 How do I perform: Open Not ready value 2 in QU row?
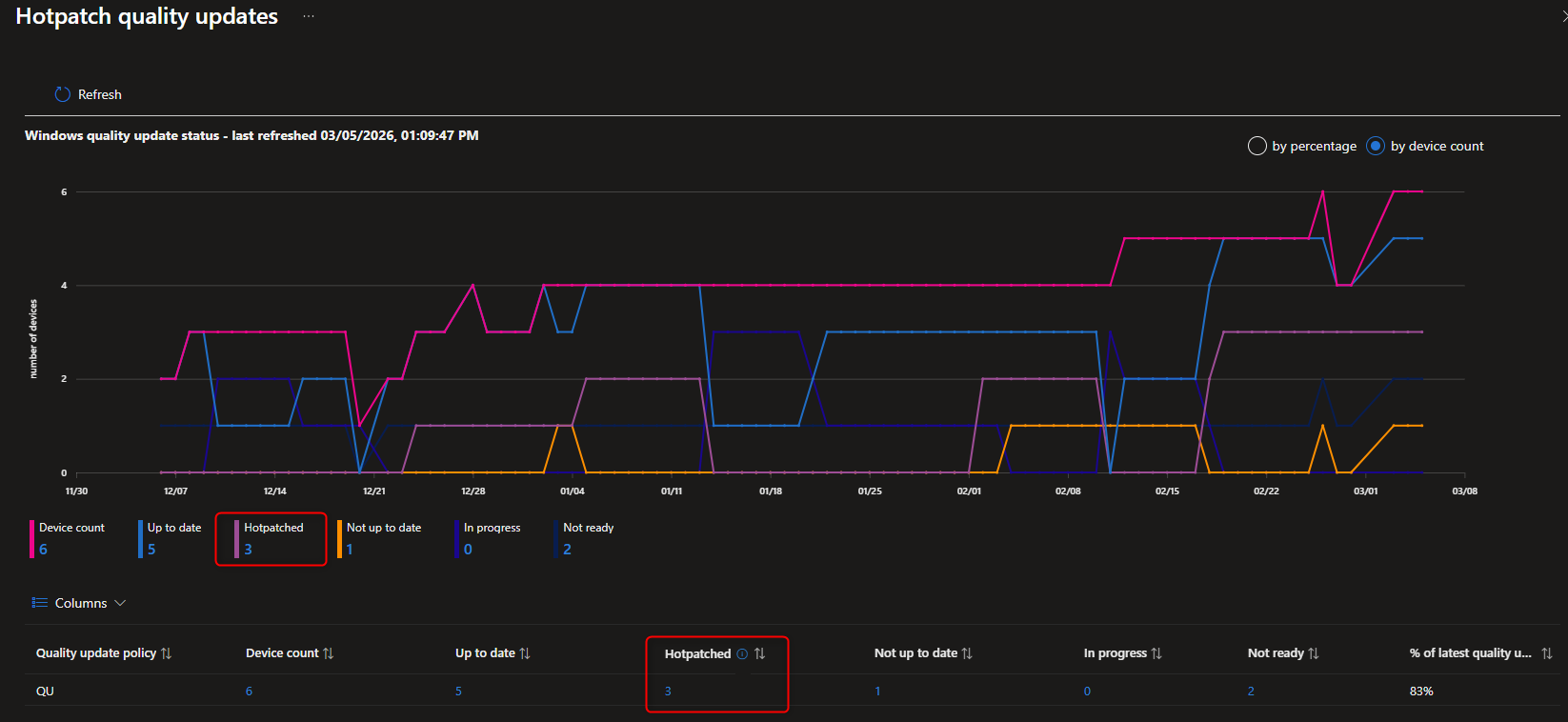pos(1251,692)
